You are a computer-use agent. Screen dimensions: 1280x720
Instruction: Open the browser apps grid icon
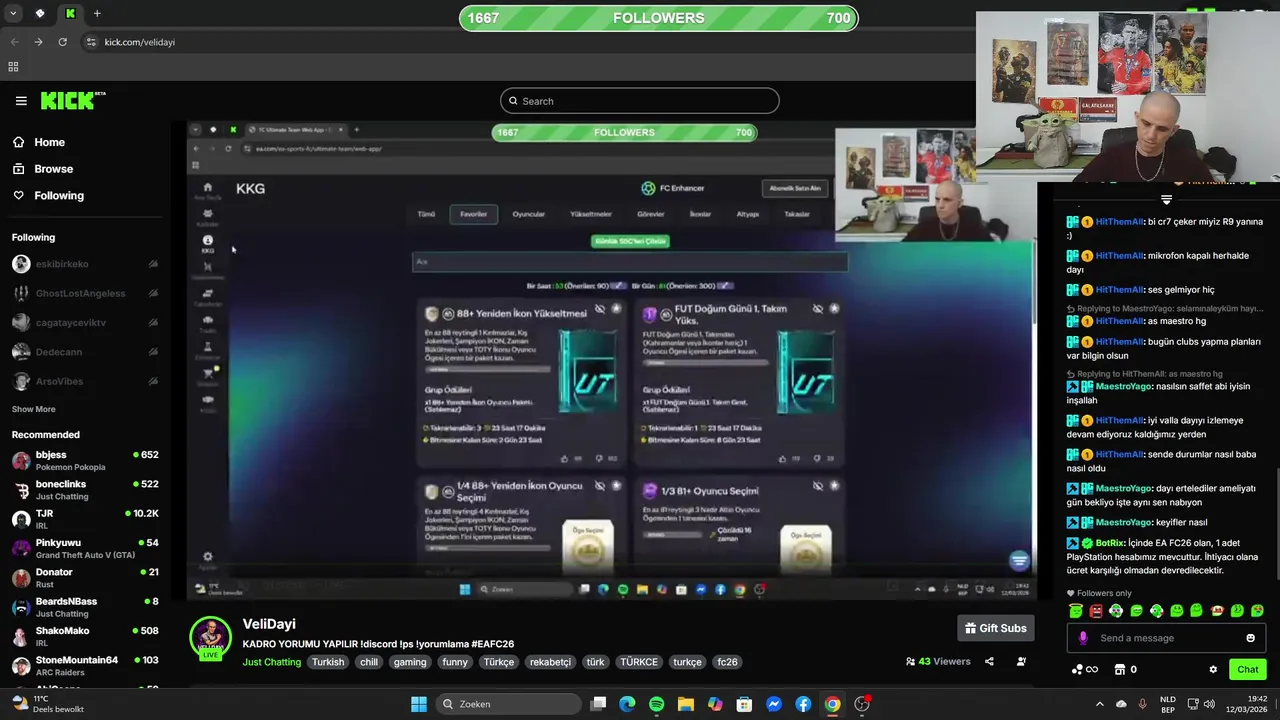(13, 67)
